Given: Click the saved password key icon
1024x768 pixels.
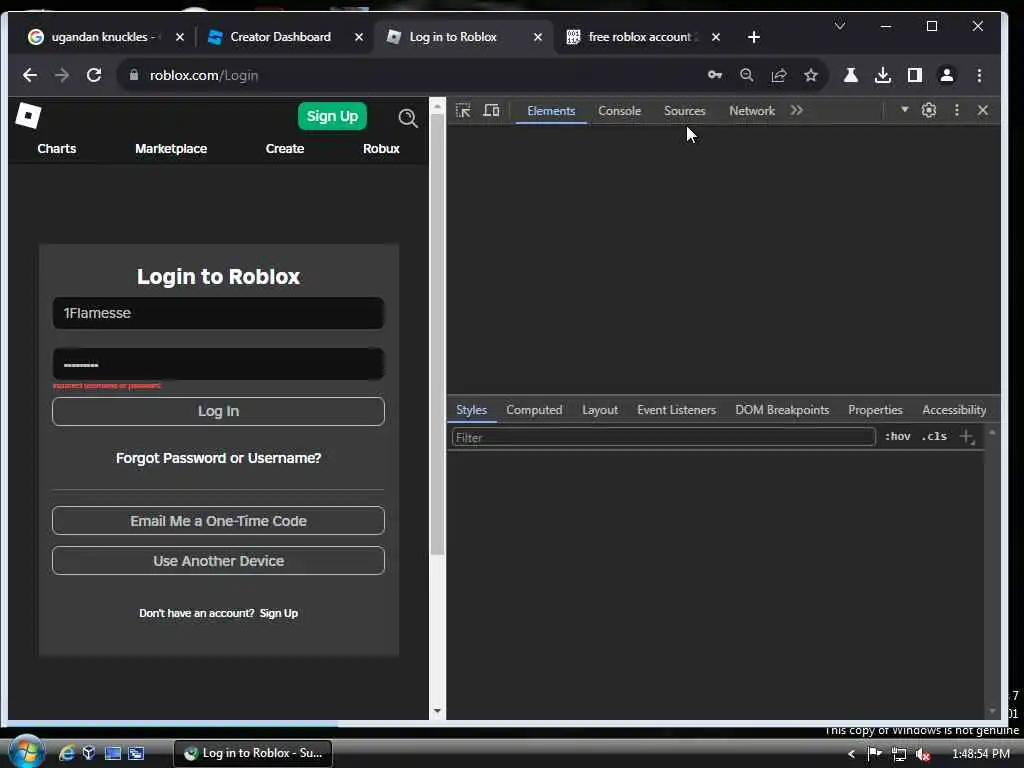Looking at the screenshot, I should click(x=715, y=75).
